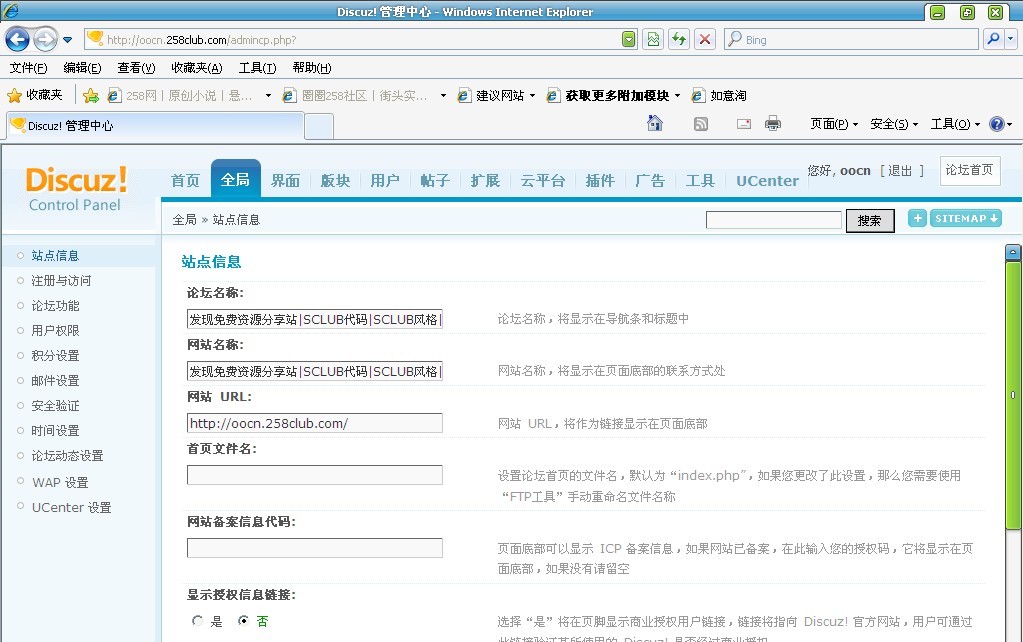The image size is (1023, 642).
Task: Switch to the 界面 admin tab
Action: click(286, 181)
